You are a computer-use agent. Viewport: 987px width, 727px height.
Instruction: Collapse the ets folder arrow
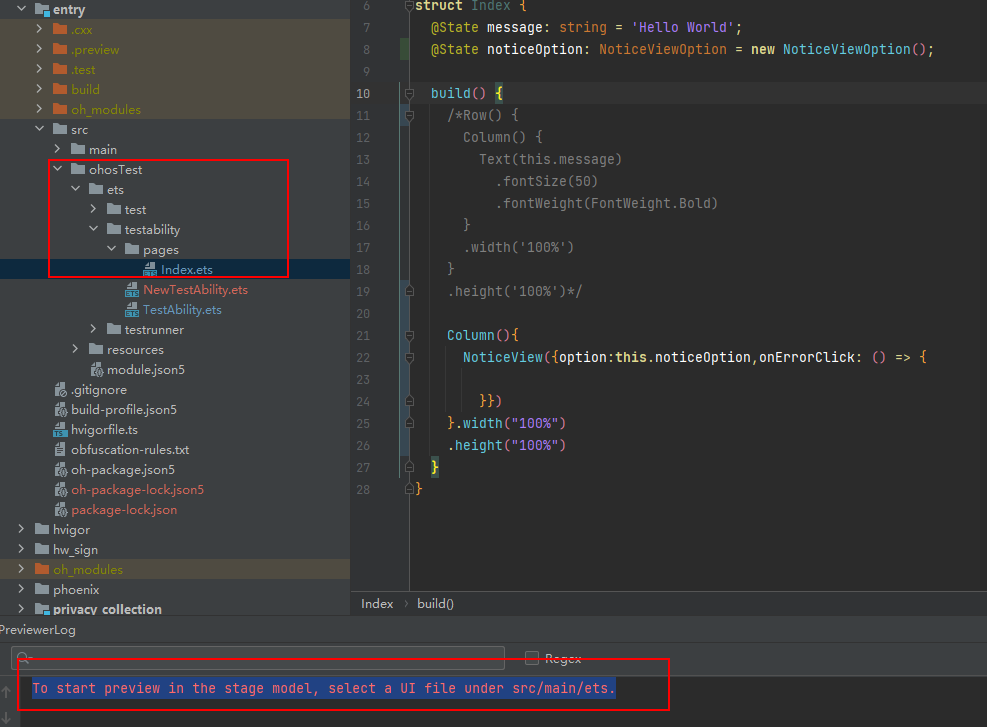pyautogui.click(x=76, y=189)
